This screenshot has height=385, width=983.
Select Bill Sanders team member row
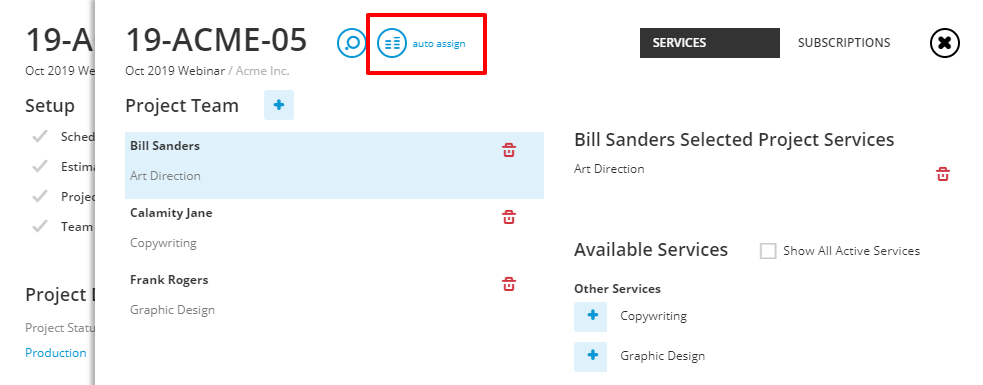[x=334, y=166]
